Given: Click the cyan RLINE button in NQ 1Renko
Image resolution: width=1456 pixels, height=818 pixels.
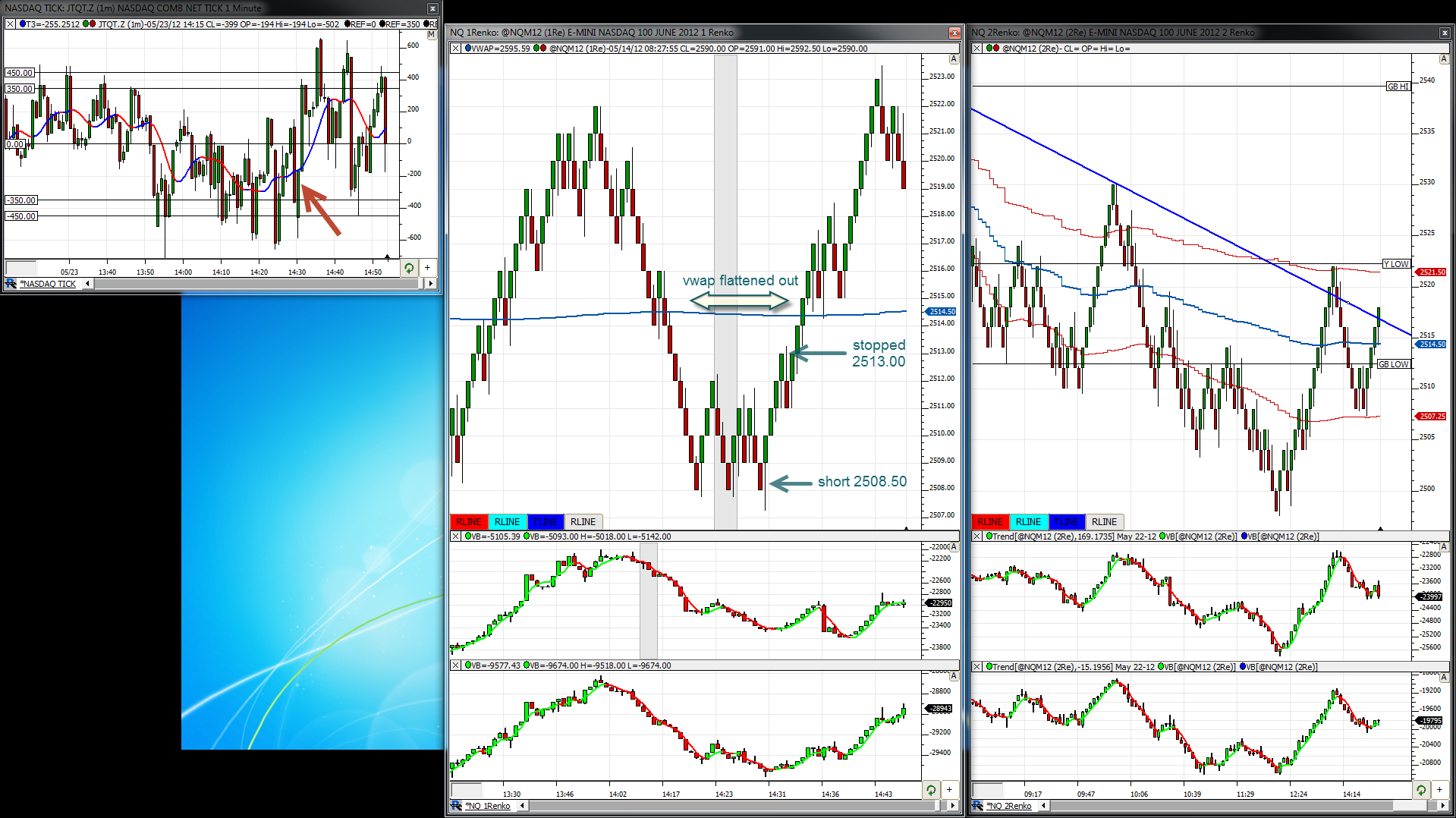Looking at the screenshot, I should (507, 522).
